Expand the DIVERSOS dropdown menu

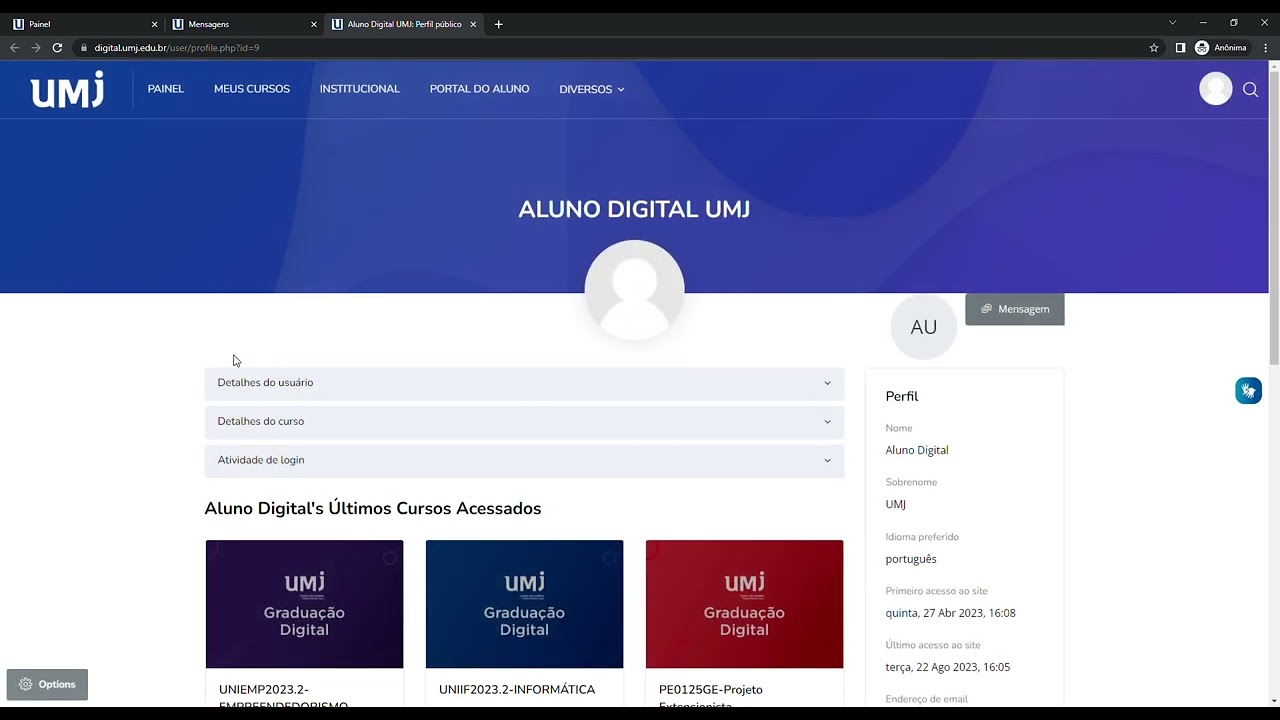tap(592, 89)
